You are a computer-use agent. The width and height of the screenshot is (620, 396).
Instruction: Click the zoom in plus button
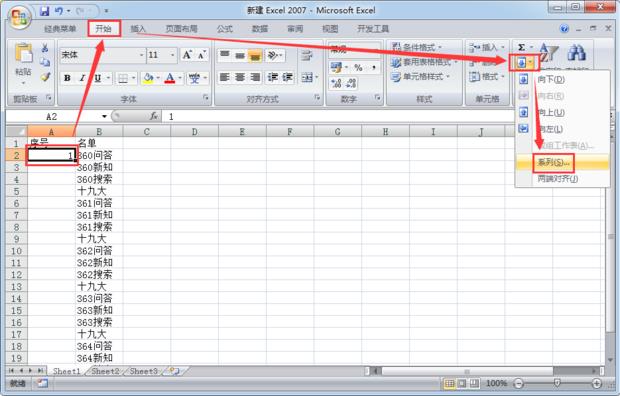pyautogui.click(x=597, y=383)
